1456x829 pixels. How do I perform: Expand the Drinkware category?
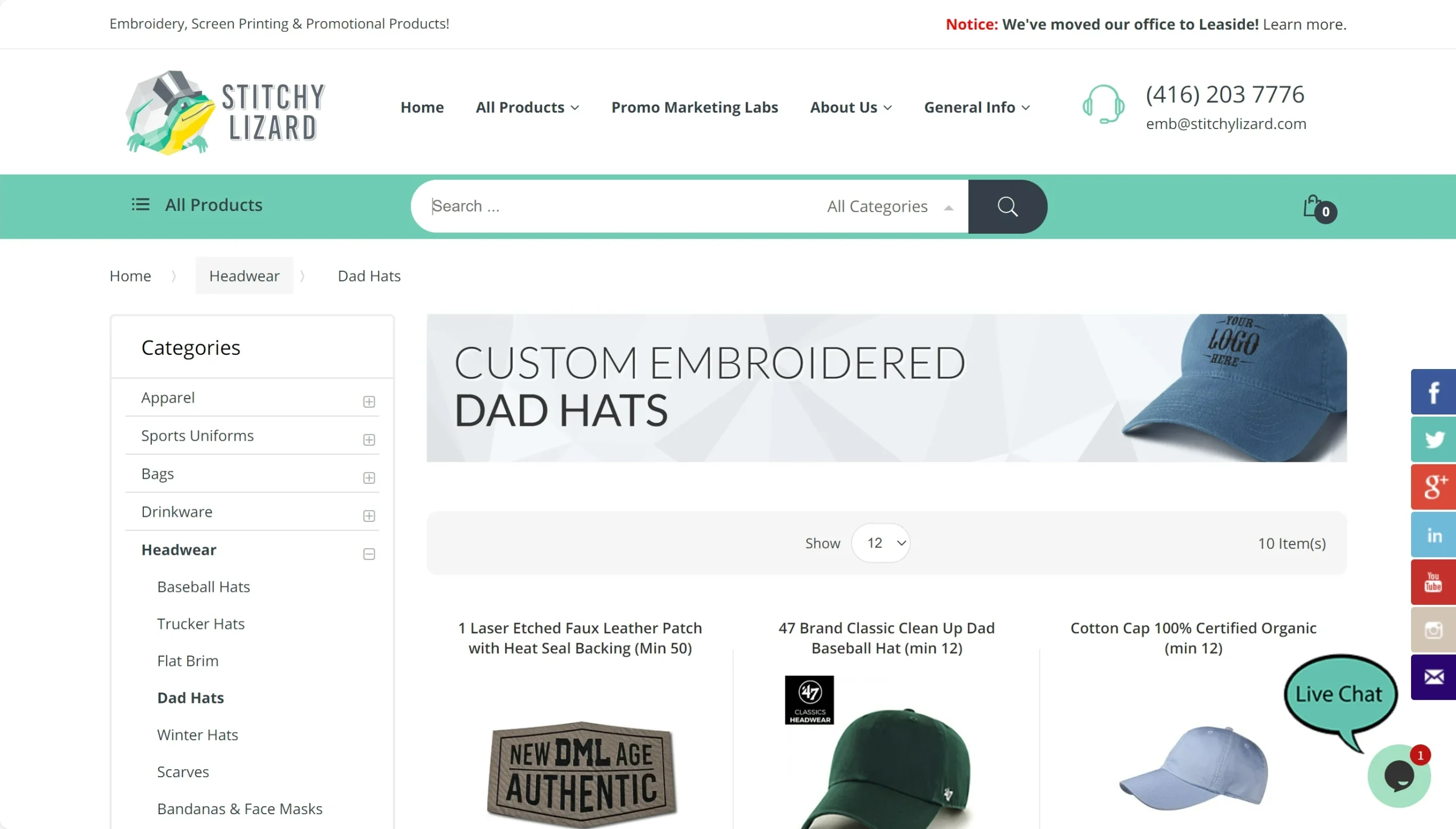click(369, 516)
